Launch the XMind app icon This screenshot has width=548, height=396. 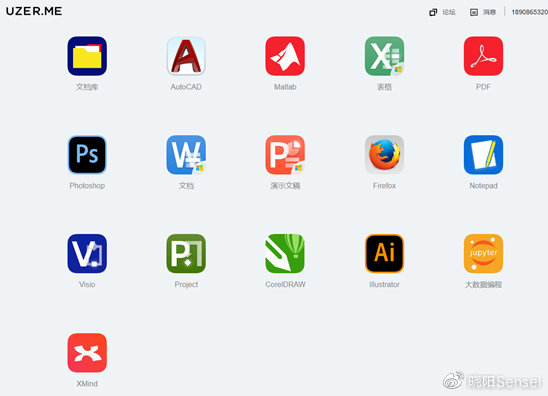click(87, 353)
